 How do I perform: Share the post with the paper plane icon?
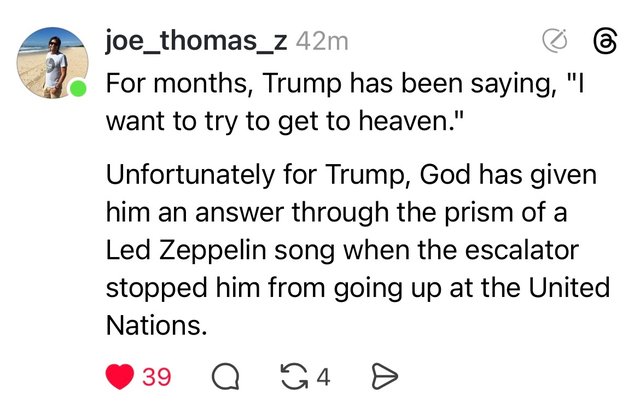385,376
